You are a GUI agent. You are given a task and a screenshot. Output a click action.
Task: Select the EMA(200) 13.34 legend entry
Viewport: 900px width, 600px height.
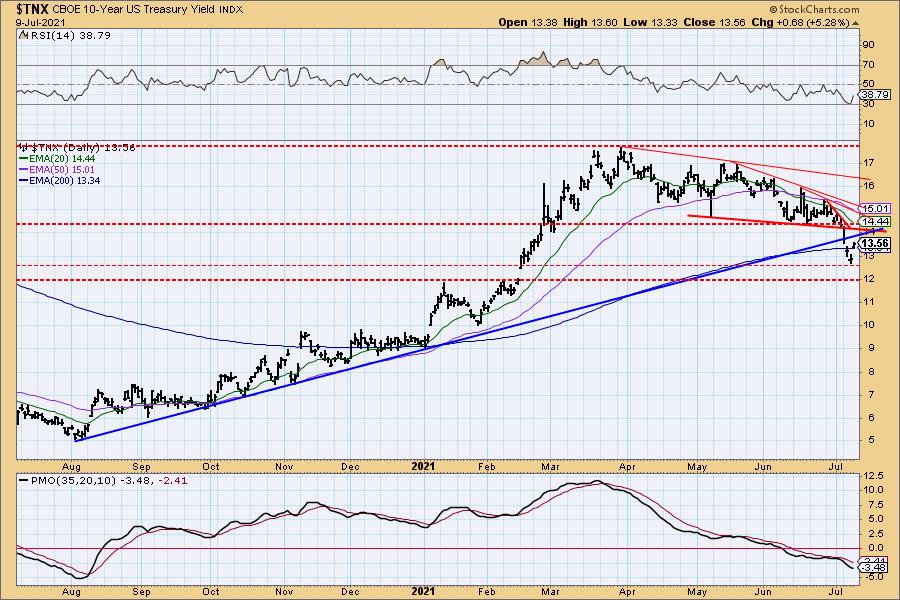tap(60, 180)
